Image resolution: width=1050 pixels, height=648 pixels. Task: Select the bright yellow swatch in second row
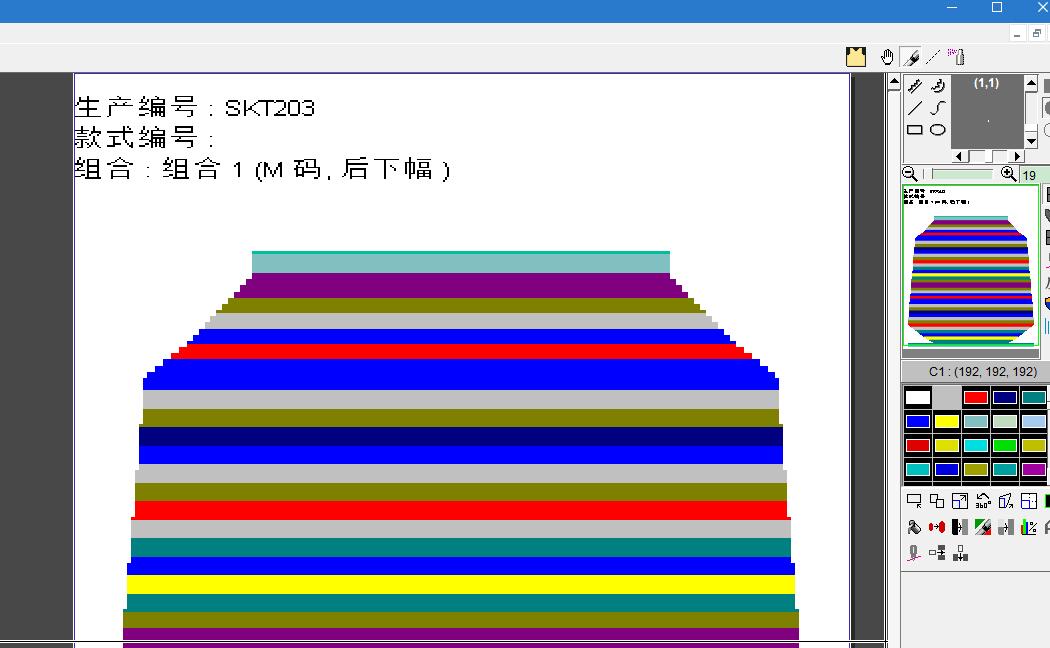tap(947, 422)
